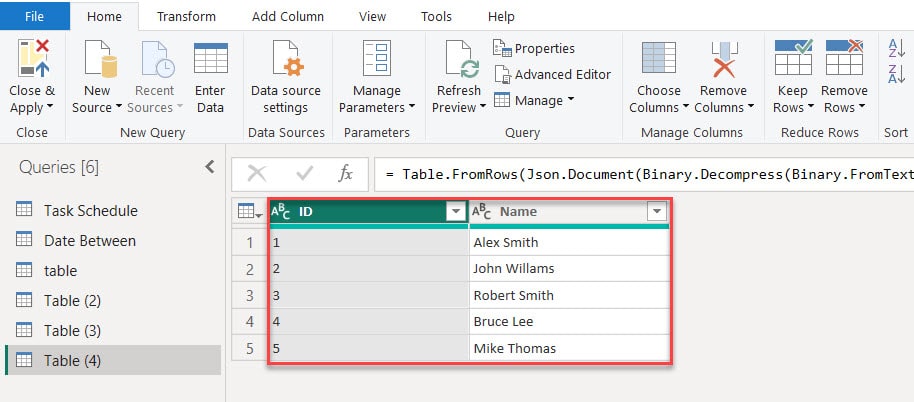Click the Manage Parameters icon
The height and width of the screenshot is (402, 914).
[x=377, y=58]
